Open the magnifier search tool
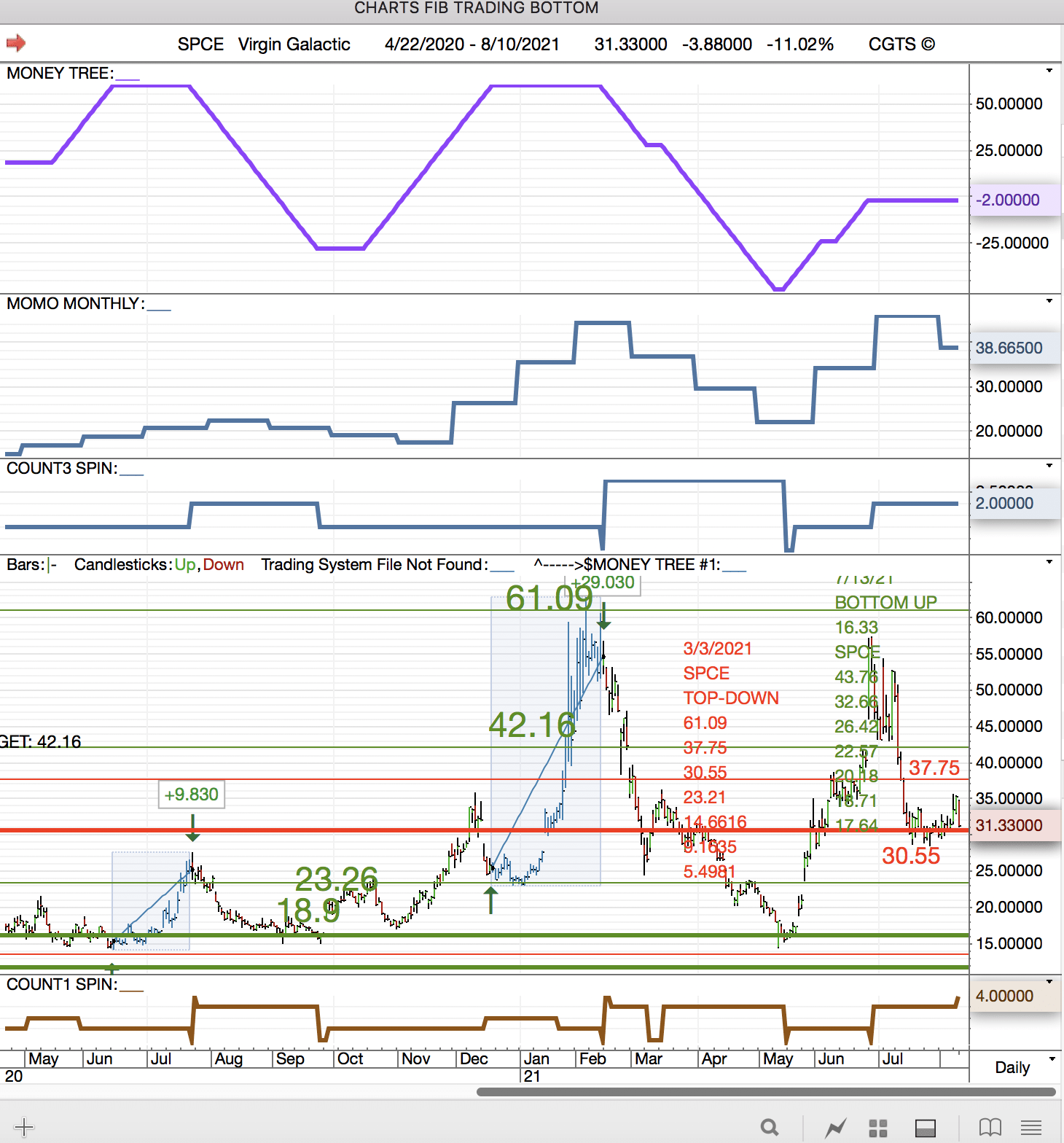1064x1143 pixels. [770, 1128]
